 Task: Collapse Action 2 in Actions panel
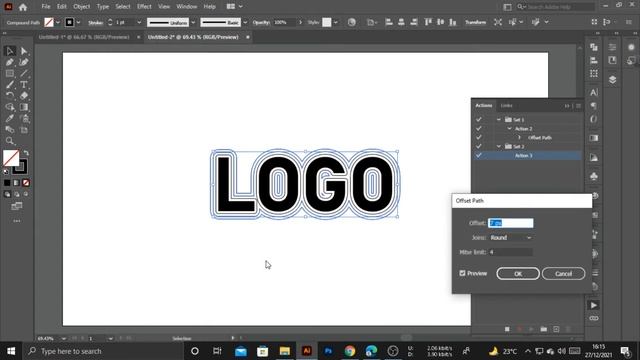pos(509,129)
